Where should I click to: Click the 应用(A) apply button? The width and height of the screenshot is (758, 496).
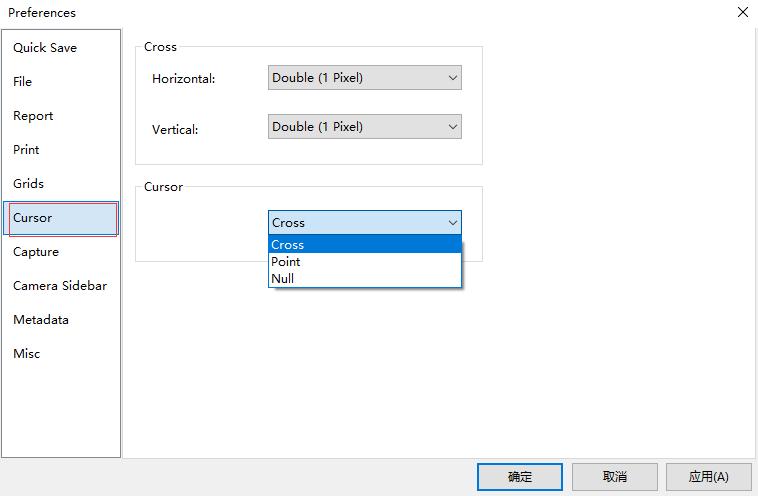pyautogui.click(x=708, y=477)
